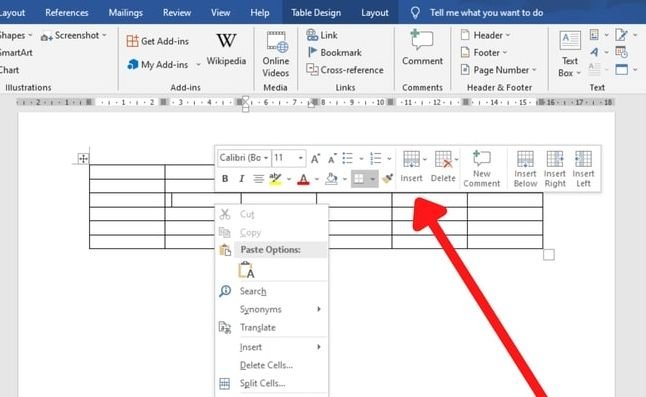Click the paragraph alignment icon
Image resolution: width=646 pixels, height=397 pixels.
click(x=258, y=179)
